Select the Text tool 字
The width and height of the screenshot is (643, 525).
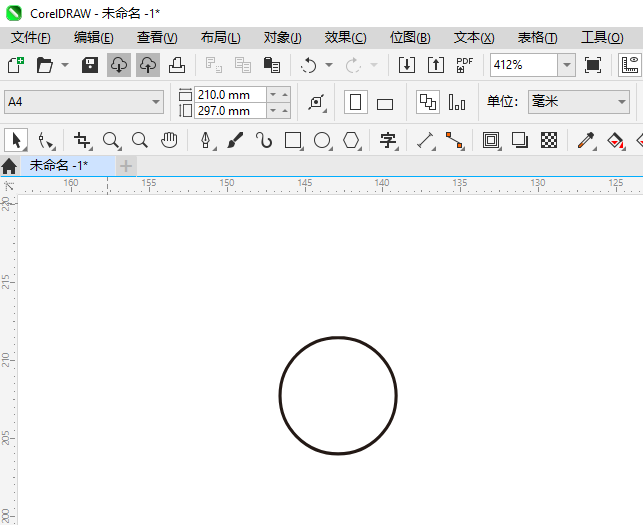pyautogui.click(x=388, y=140)
